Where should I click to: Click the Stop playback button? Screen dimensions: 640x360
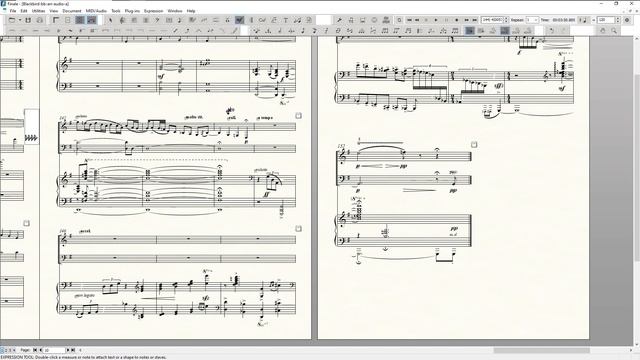coord(426,20)
